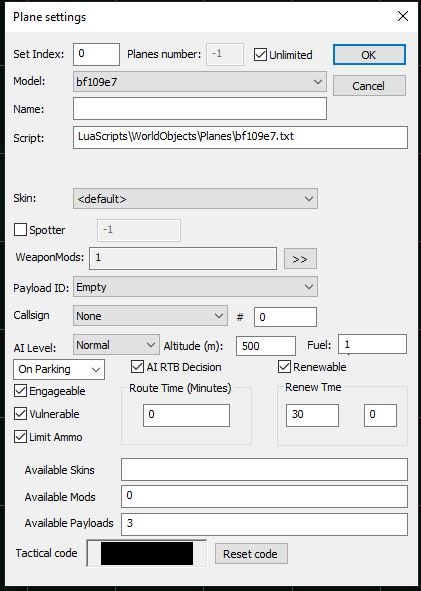Open the Payload ID dropdown
The image size is (421, 591).
195,287
